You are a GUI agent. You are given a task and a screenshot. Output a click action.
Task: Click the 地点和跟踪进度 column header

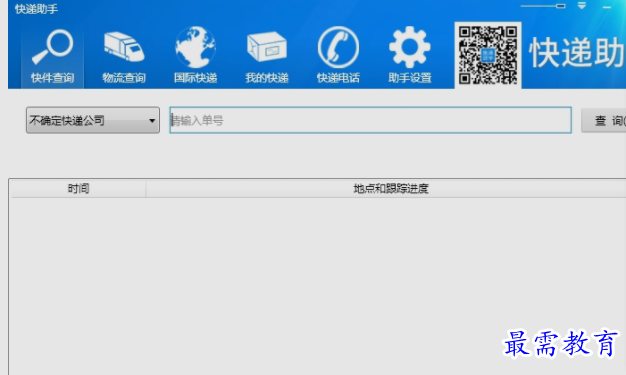390,188
